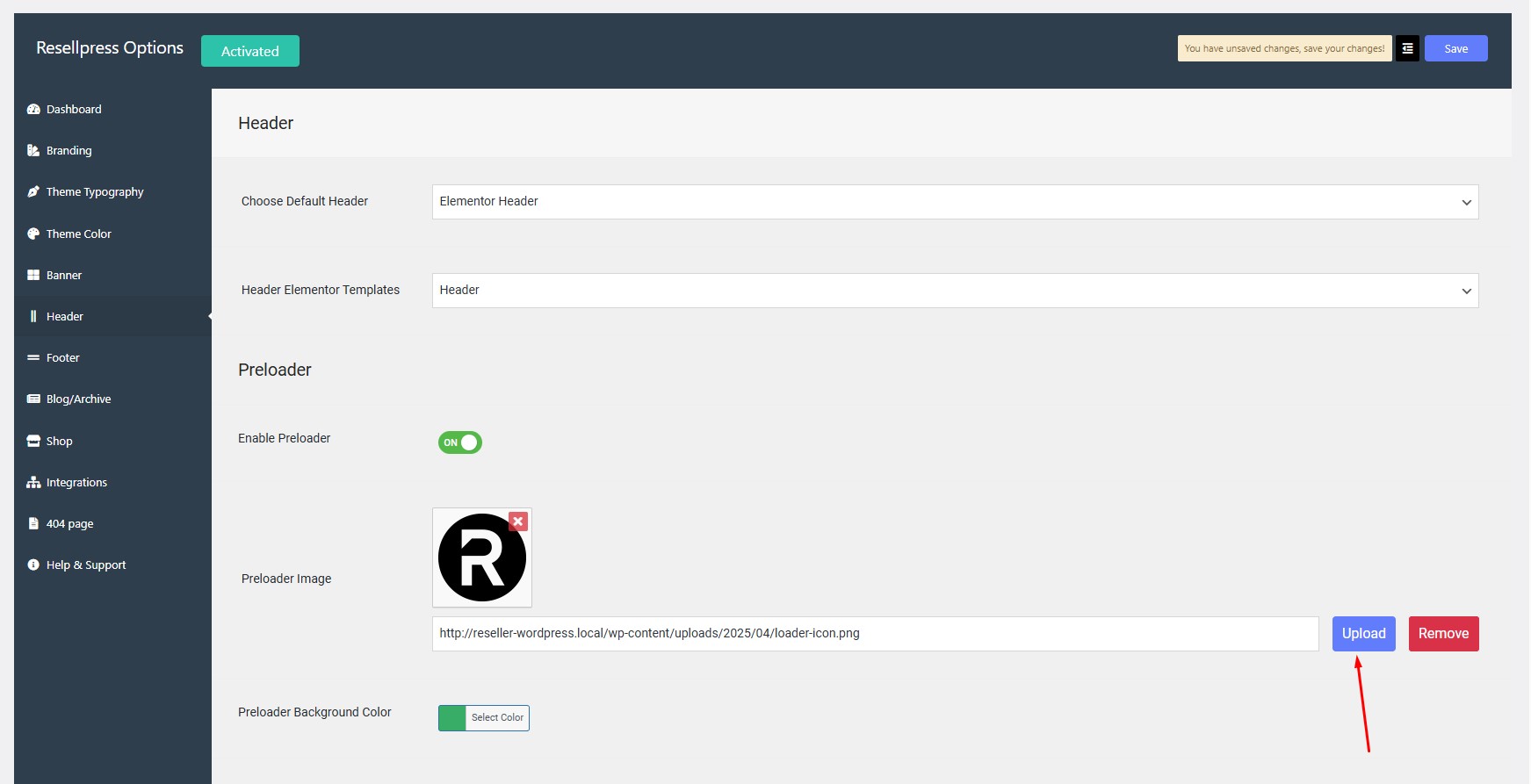The width and height of the screenshot is (1531, 784).
Task: Open the Footer settings section
Action: pos(62,358)
